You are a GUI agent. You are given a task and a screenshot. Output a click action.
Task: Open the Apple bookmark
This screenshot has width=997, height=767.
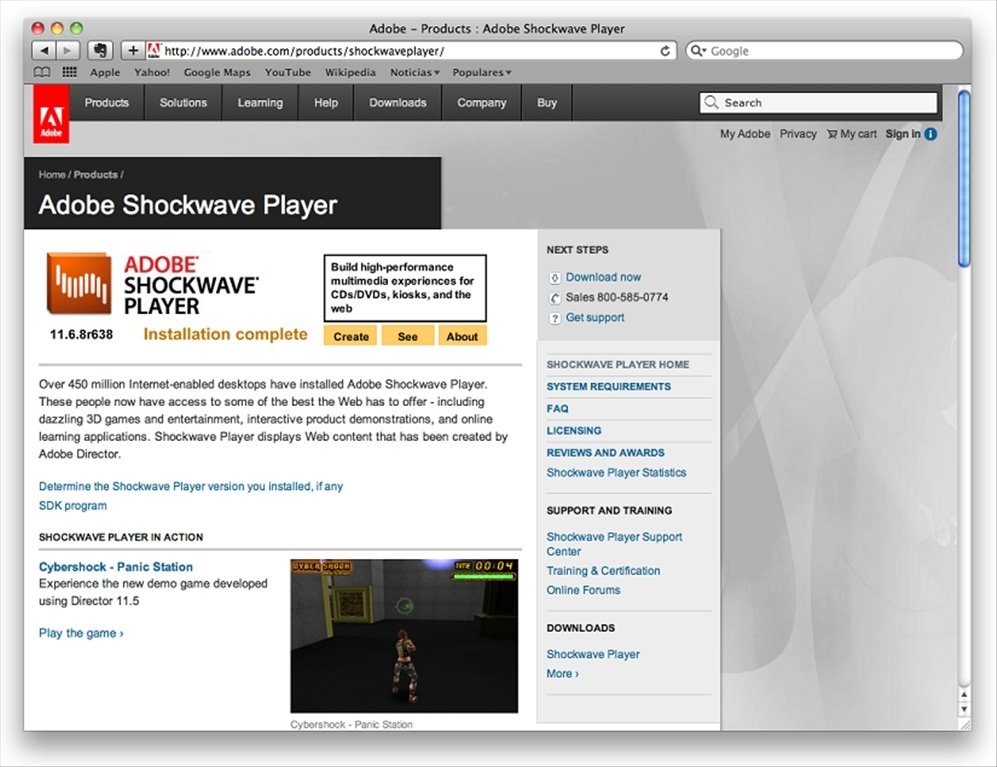point(105,73)
